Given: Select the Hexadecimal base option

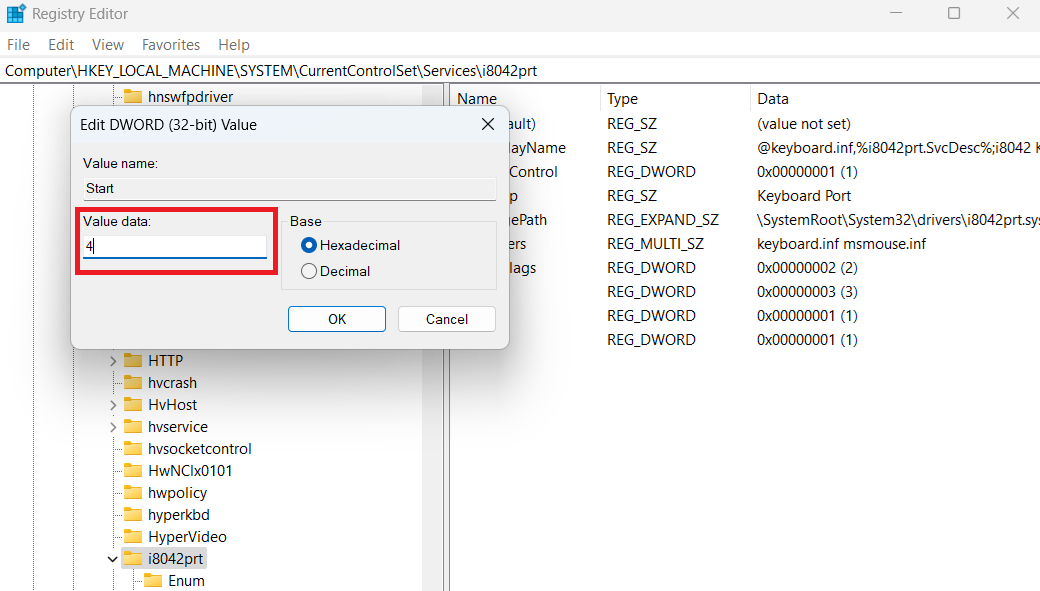Looking at the screenshot, I should [309, 244].
